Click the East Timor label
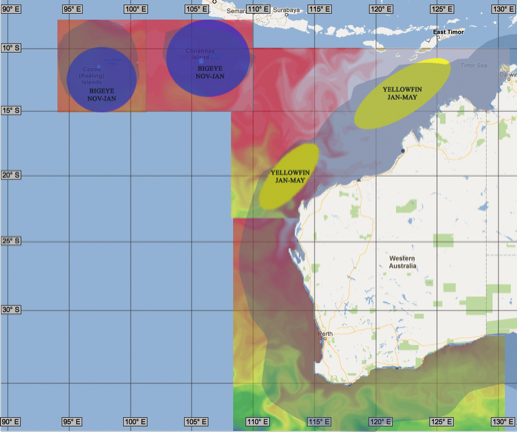 [448, 32]
